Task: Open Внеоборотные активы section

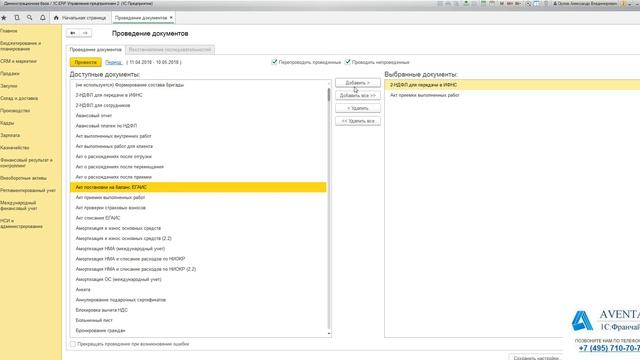Action: tap(23, 178)
